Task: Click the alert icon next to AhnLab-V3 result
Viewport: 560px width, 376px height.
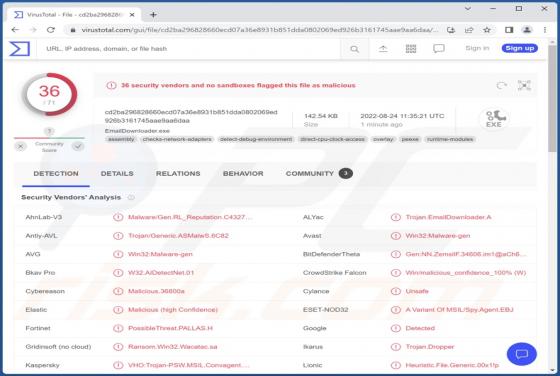Action: pos(118,217)
